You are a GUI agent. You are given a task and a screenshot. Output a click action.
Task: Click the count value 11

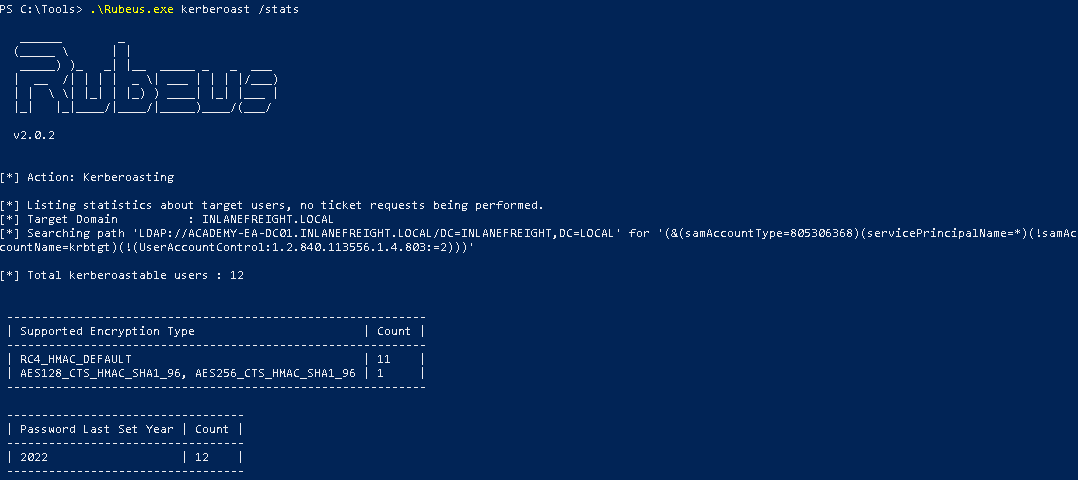(x=384, y=359)
